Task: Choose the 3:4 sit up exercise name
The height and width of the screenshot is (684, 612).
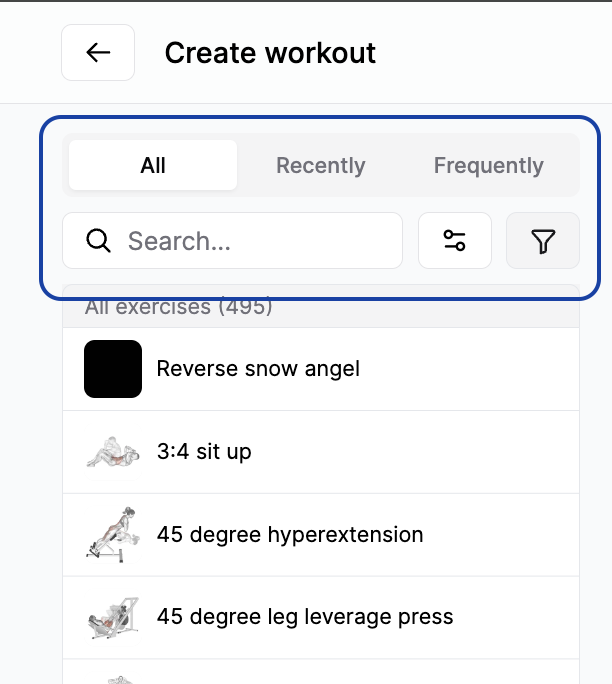Action: 204,452
